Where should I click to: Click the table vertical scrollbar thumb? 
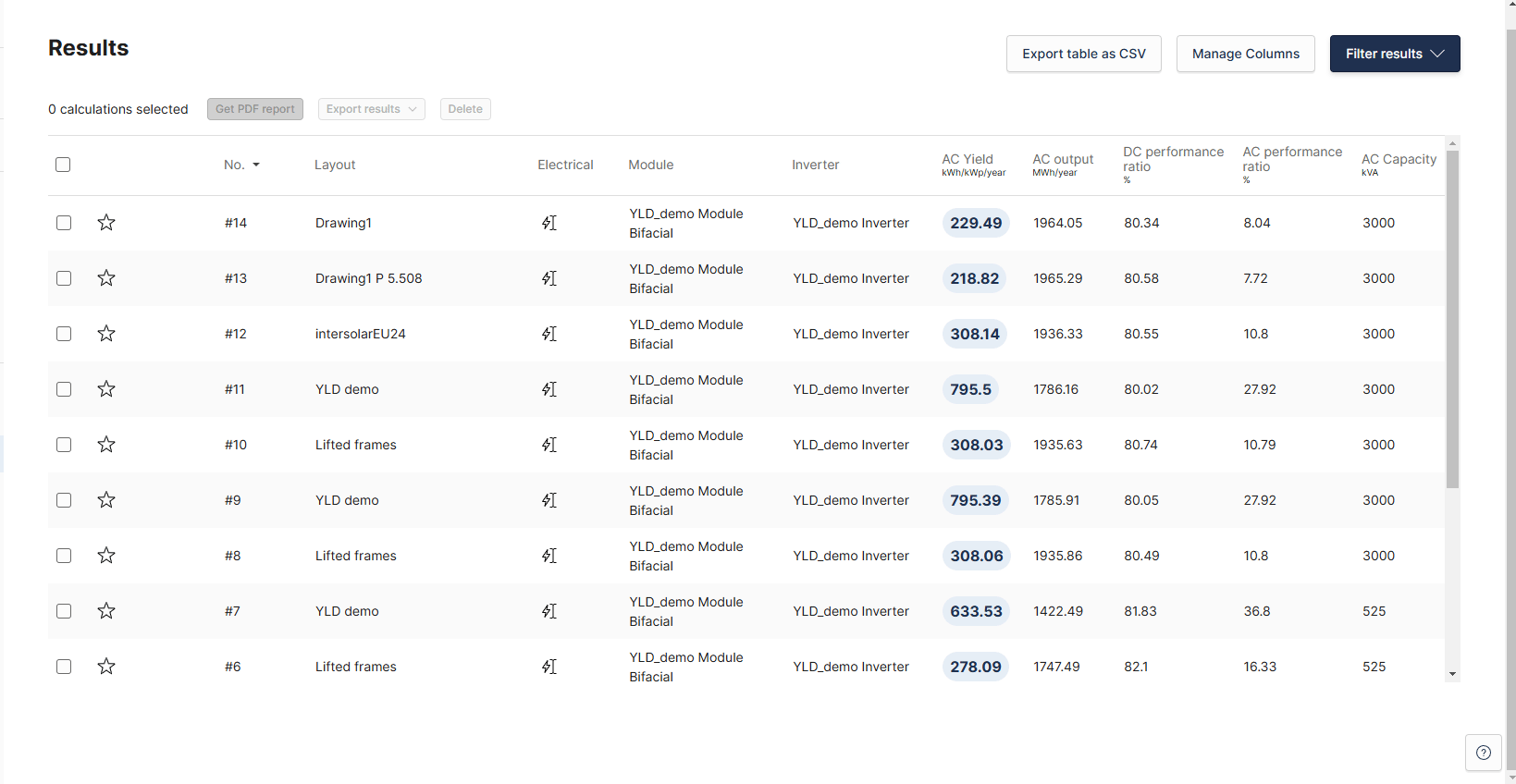click(x=1452, y=319)
